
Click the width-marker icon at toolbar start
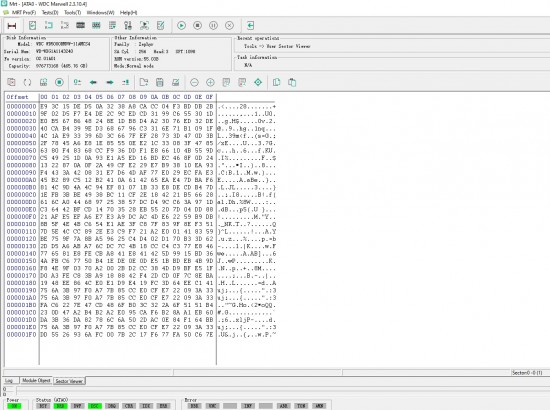[12, 26]
